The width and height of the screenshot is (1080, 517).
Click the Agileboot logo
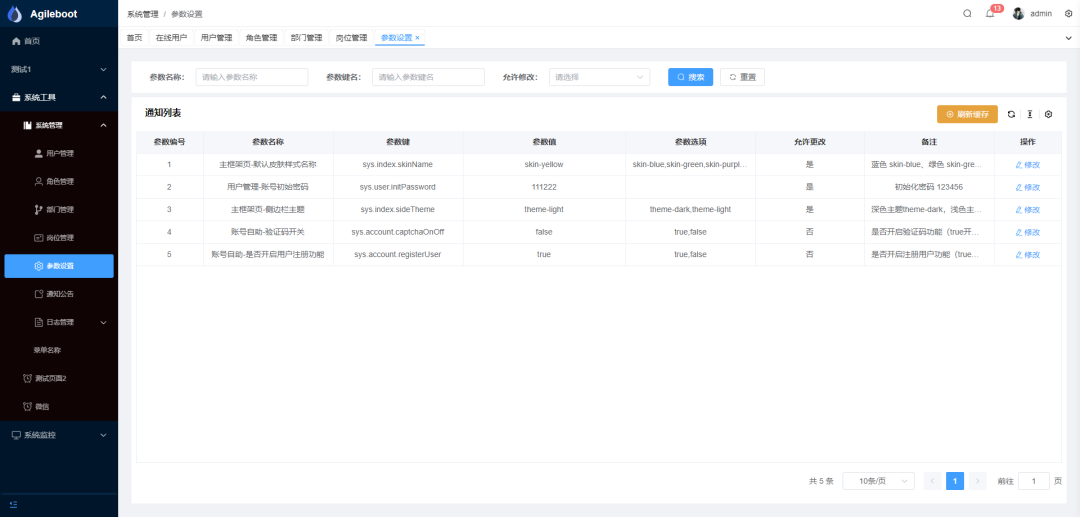tap(15, 14)
